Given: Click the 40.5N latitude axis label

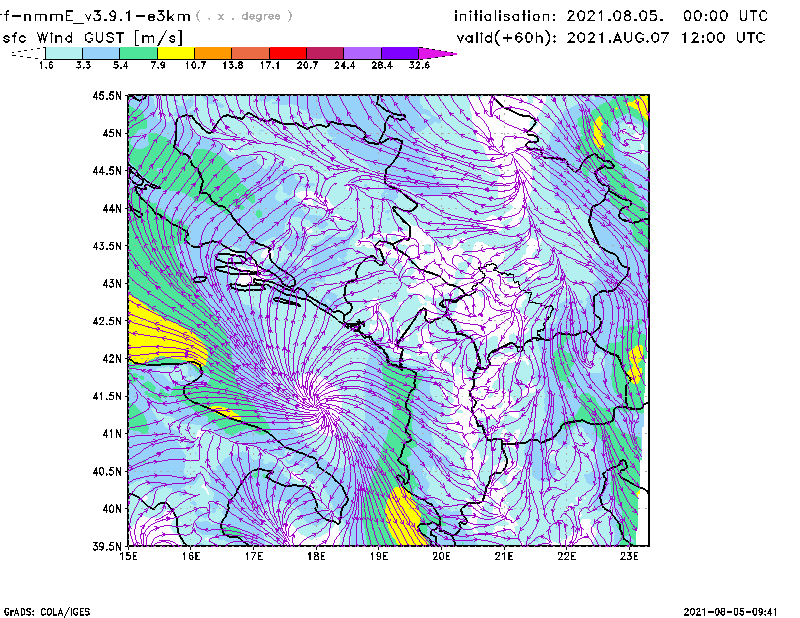Looking at the screenshot, I should coord(107,471).
